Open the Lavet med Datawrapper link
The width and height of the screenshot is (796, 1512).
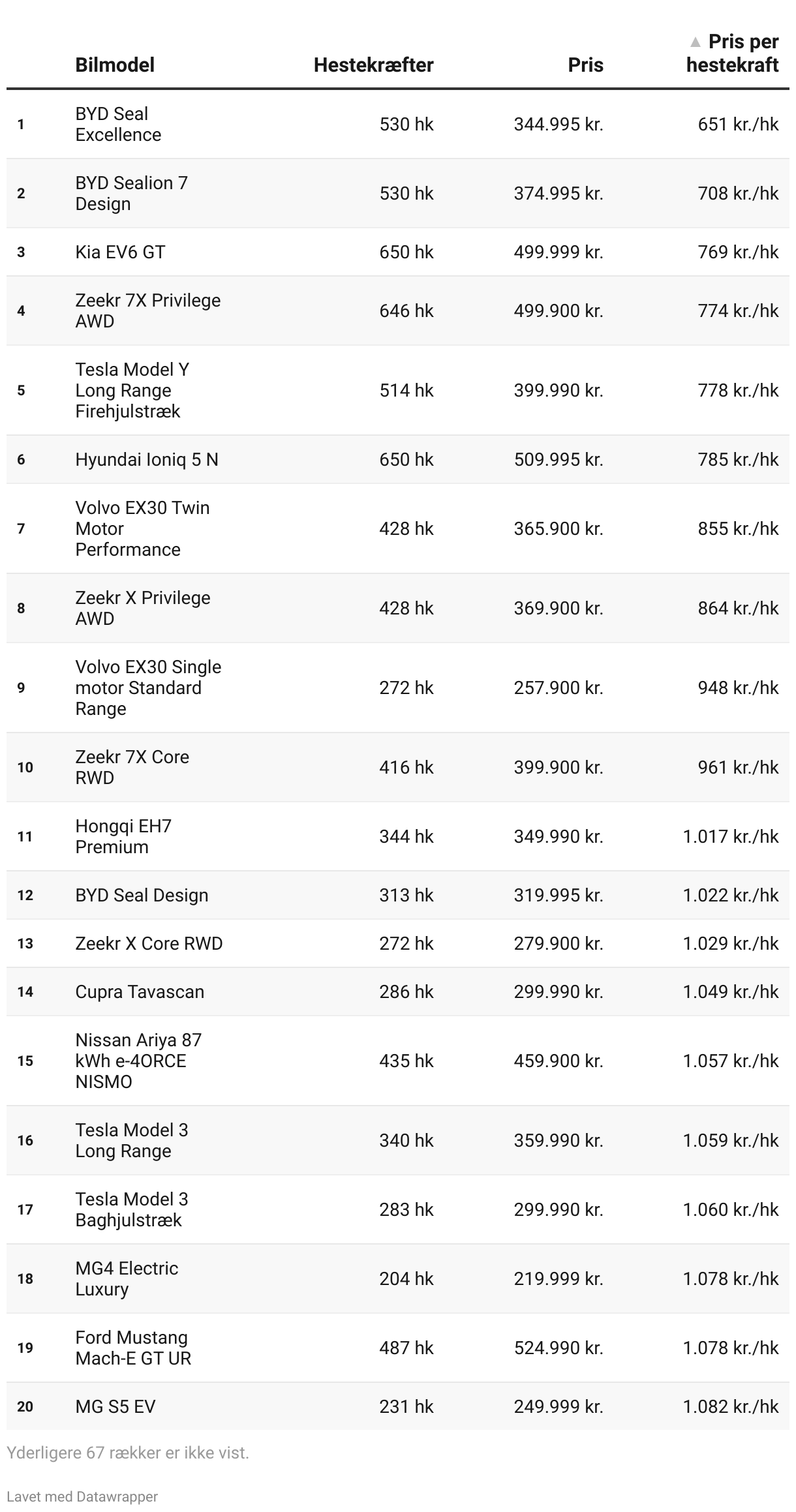(82, 1496)
